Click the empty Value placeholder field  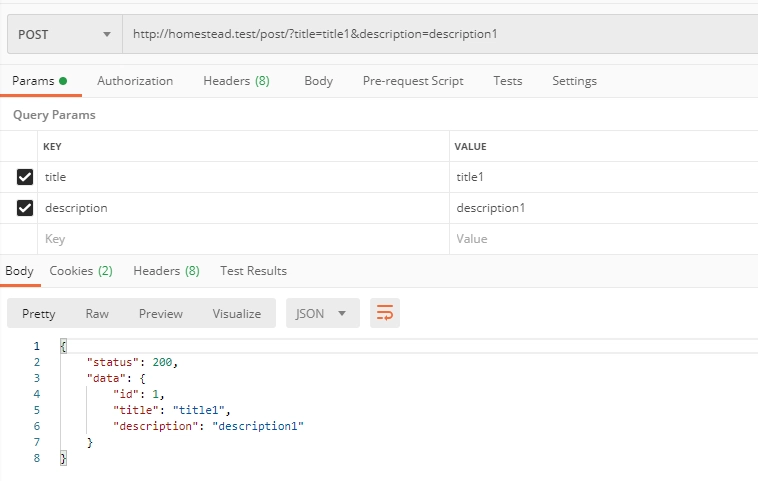click(x=600, y=239)
